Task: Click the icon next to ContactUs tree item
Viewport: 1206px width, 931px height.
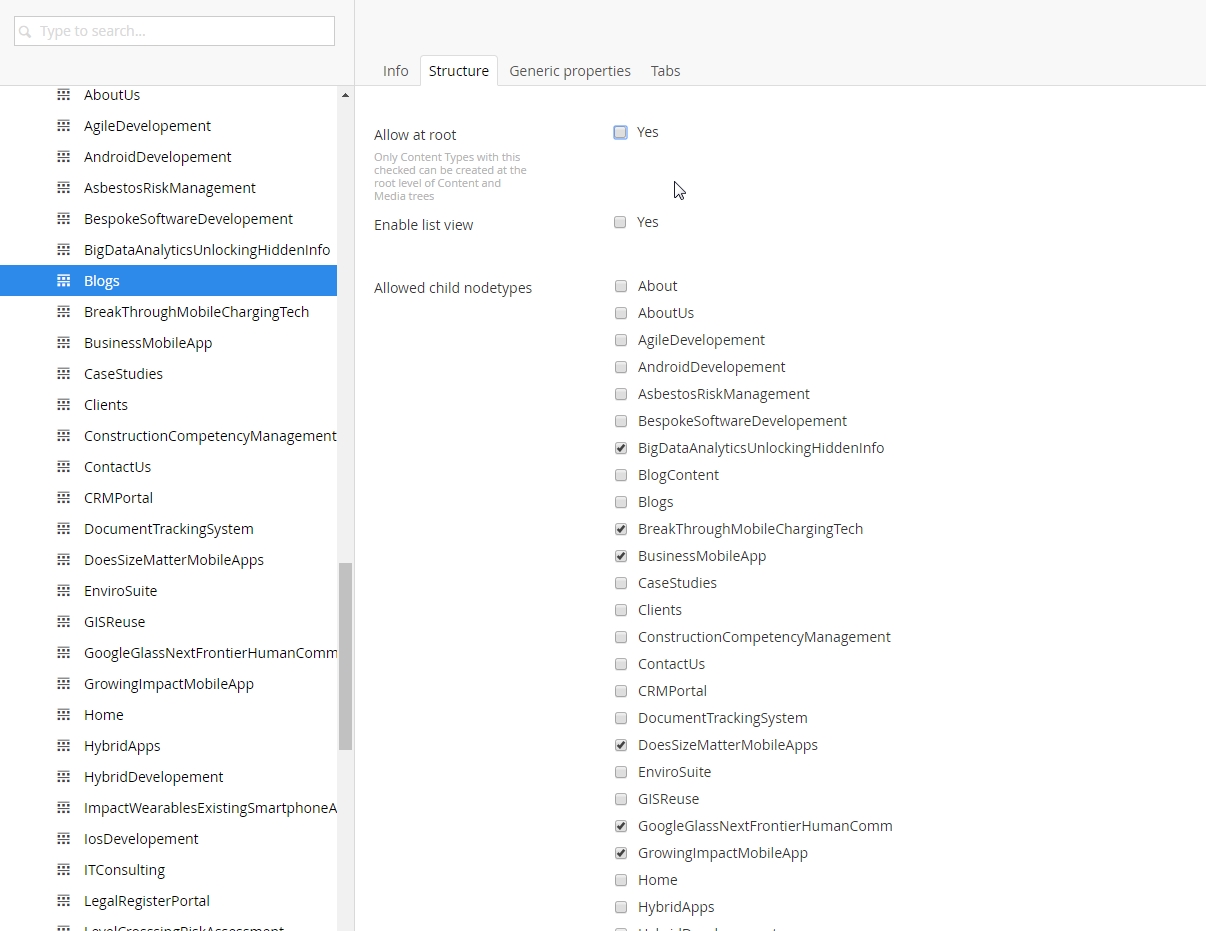Action: pyautogui.click(x=63, y=467)
